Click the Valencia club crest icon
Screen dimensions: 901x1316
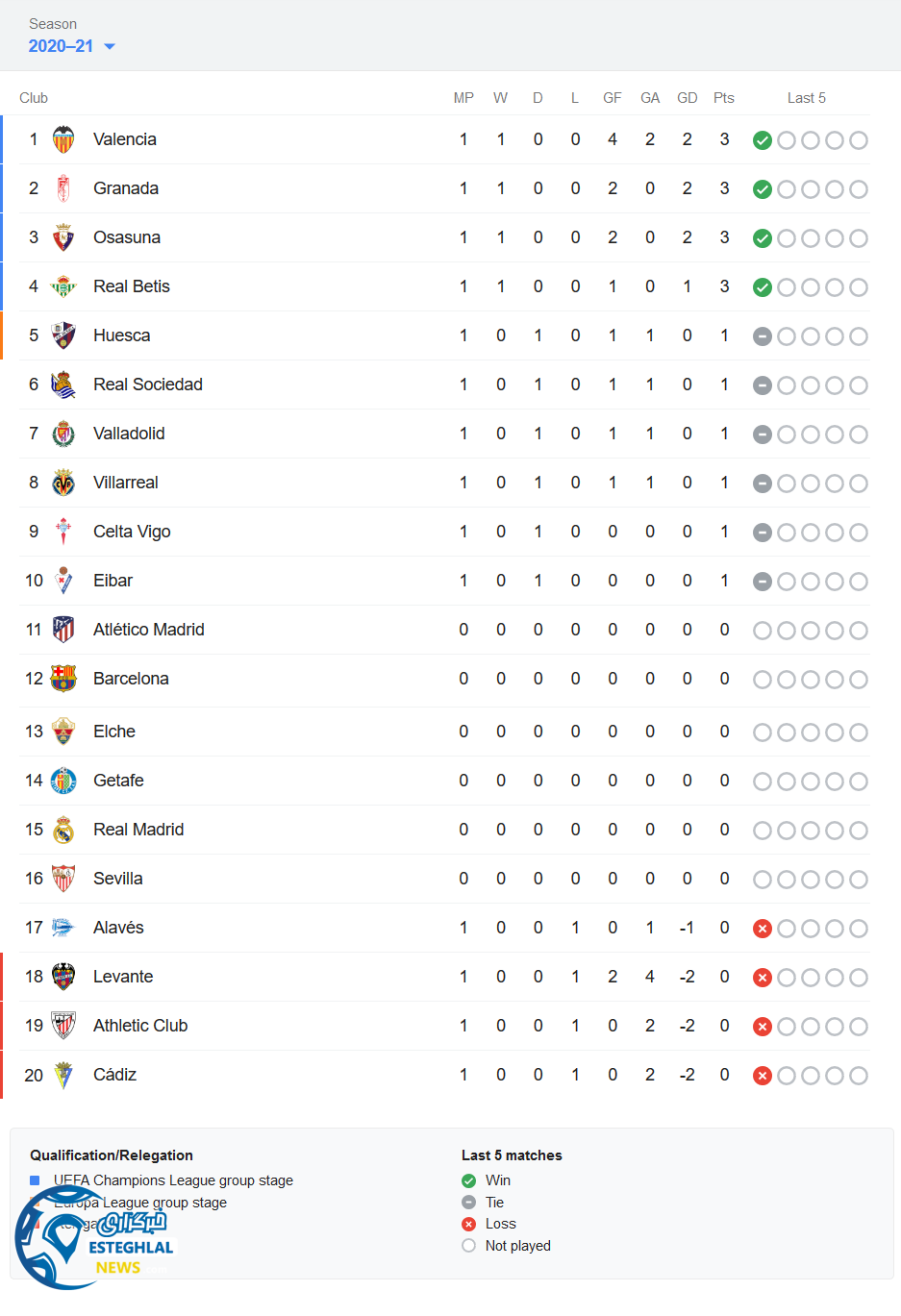(63, 140)
